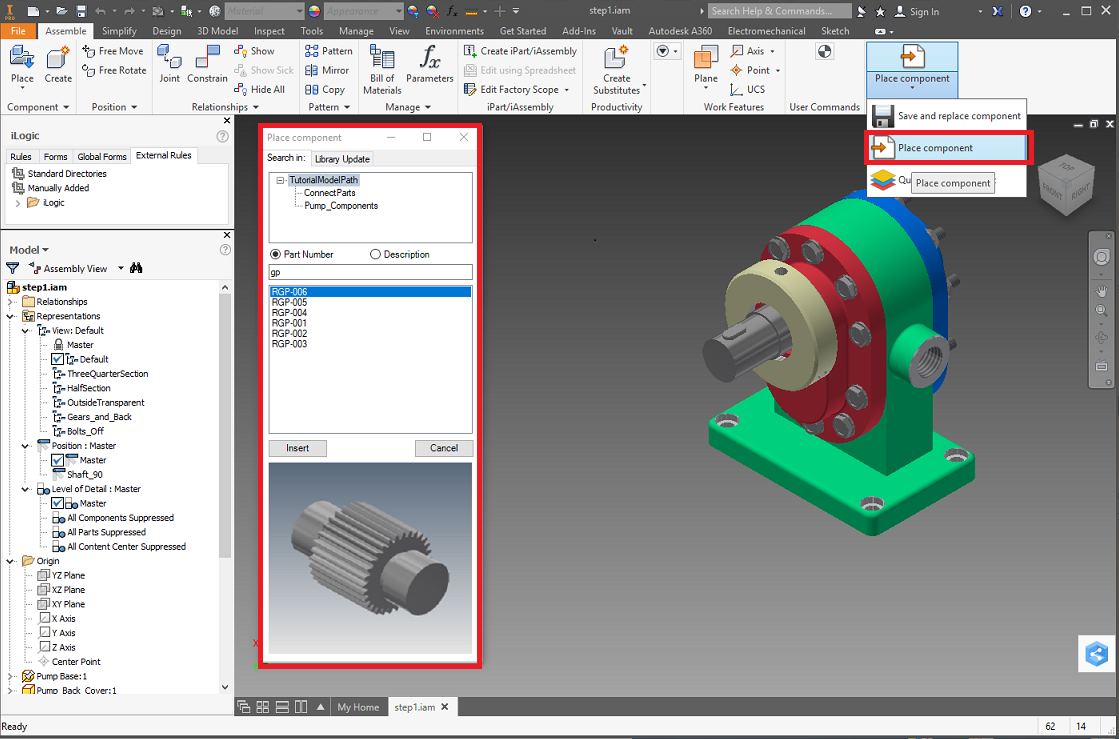
Task: Click the Insert button
Action: click(x=298, y=448)
